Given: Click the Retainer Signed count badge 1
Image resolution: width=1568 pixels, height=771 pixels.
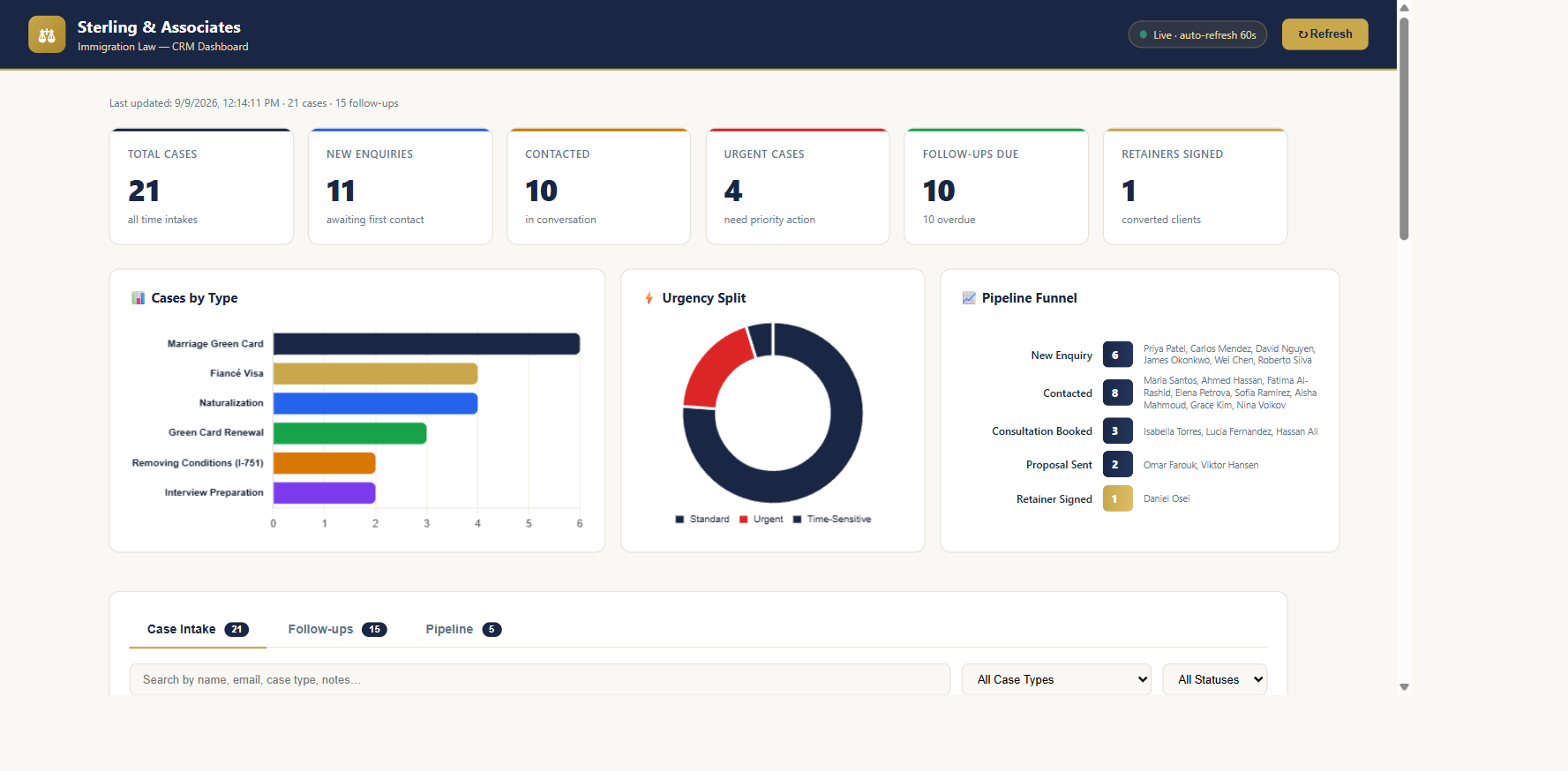Looking at the screenshot, I should click(x=1117, y=499).
